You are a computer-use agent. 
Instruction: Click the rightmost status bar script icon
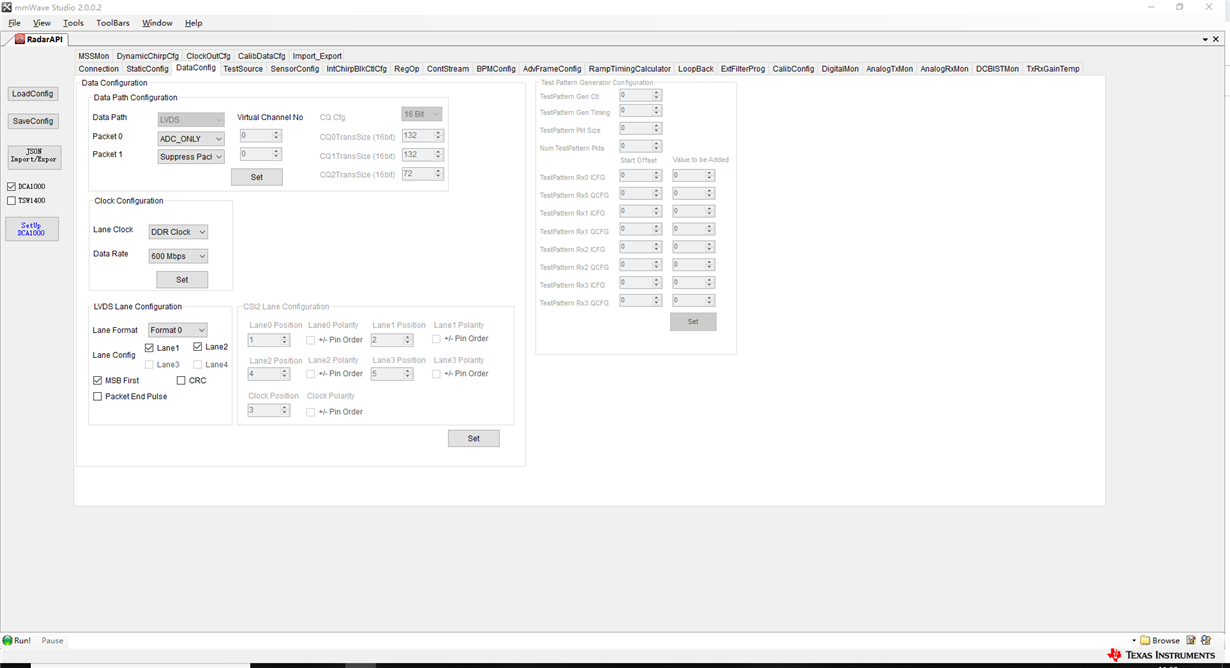tap(1206, 640)
